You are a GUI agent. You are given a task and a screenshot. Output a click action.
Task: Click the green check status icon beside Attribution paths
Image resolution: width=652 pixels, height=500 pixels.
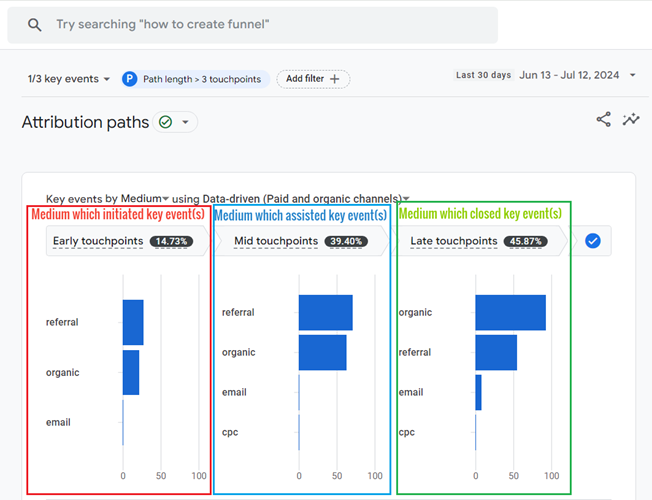point(165,122)
